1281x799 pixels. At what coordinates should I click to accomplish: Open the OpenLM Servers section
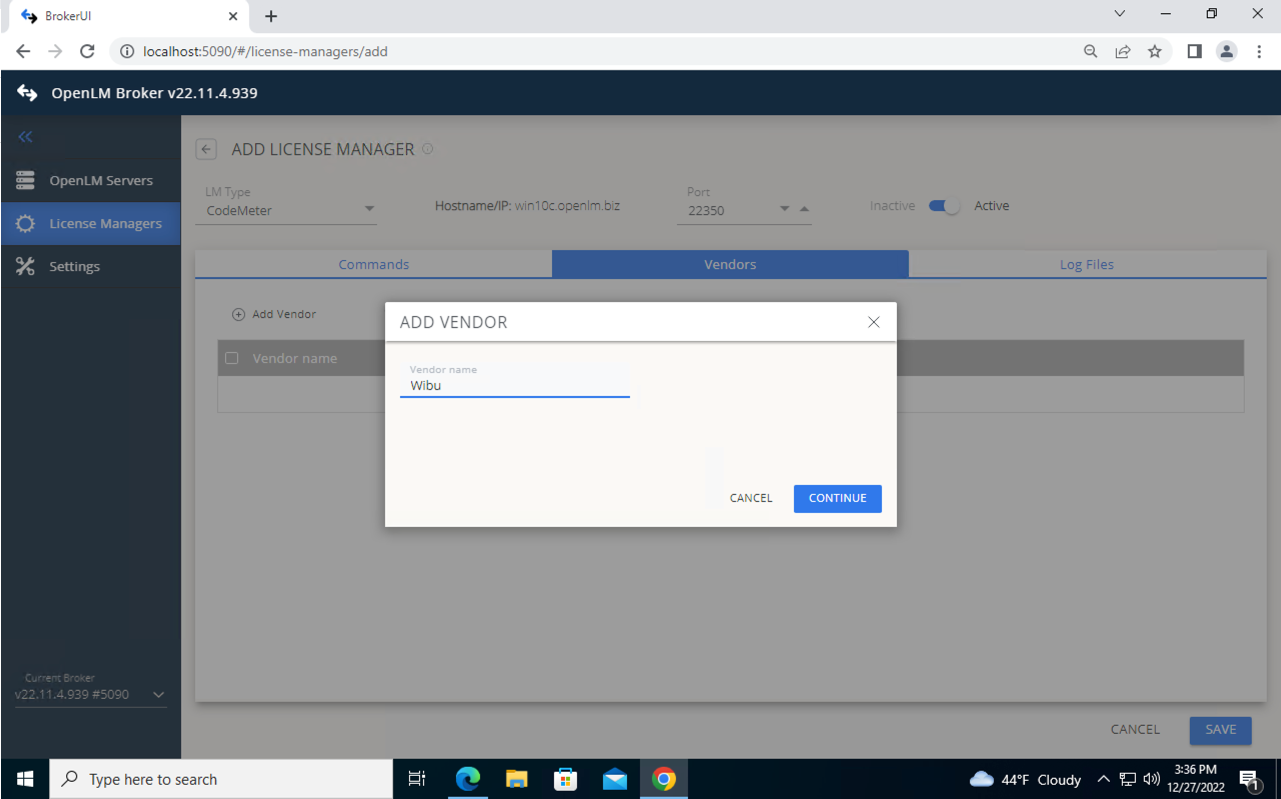coord(101,180)
